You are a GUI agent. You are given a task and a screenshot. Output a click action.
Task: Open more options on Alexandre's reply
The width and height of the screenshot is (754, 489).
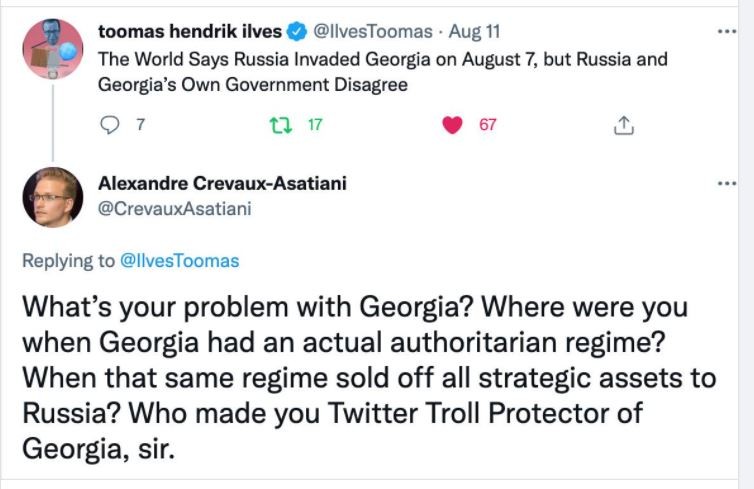click(727, 183)
